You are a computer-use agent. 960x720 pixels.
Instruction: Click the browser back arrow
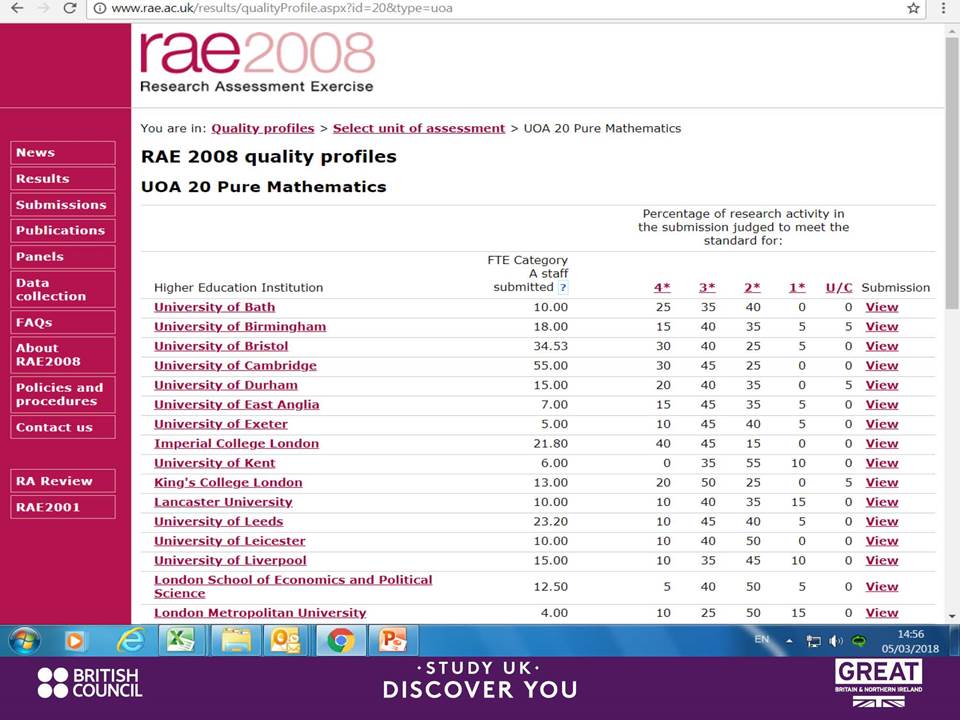click(17, 8)
